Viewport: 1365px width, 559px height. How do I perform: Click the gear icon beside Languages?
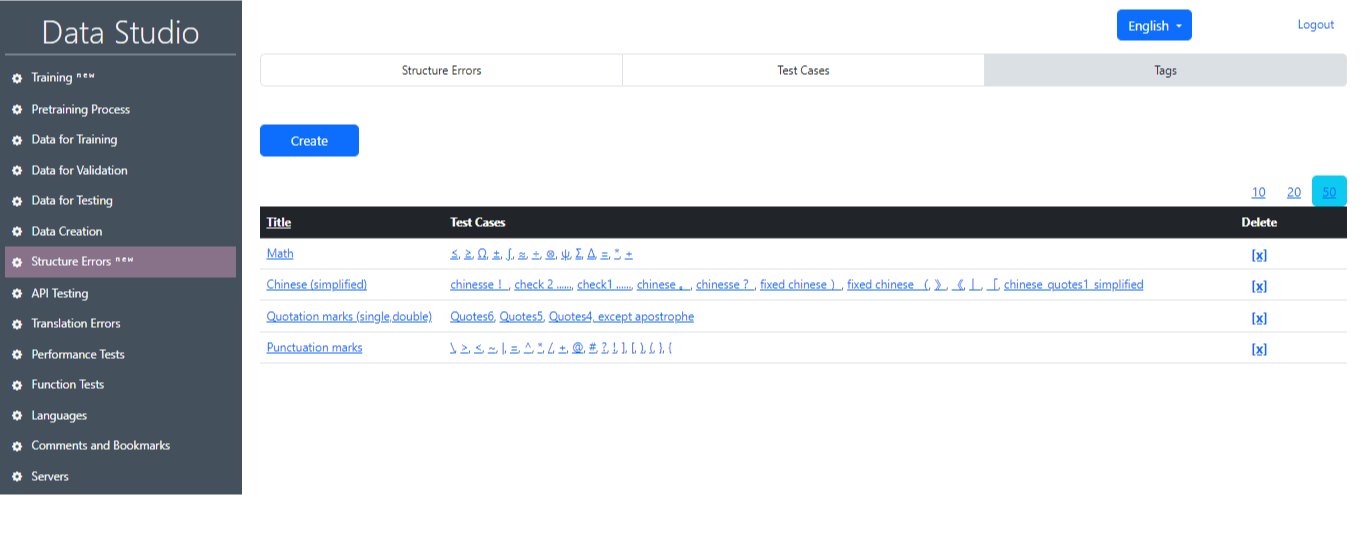click(x=17, y=416)
